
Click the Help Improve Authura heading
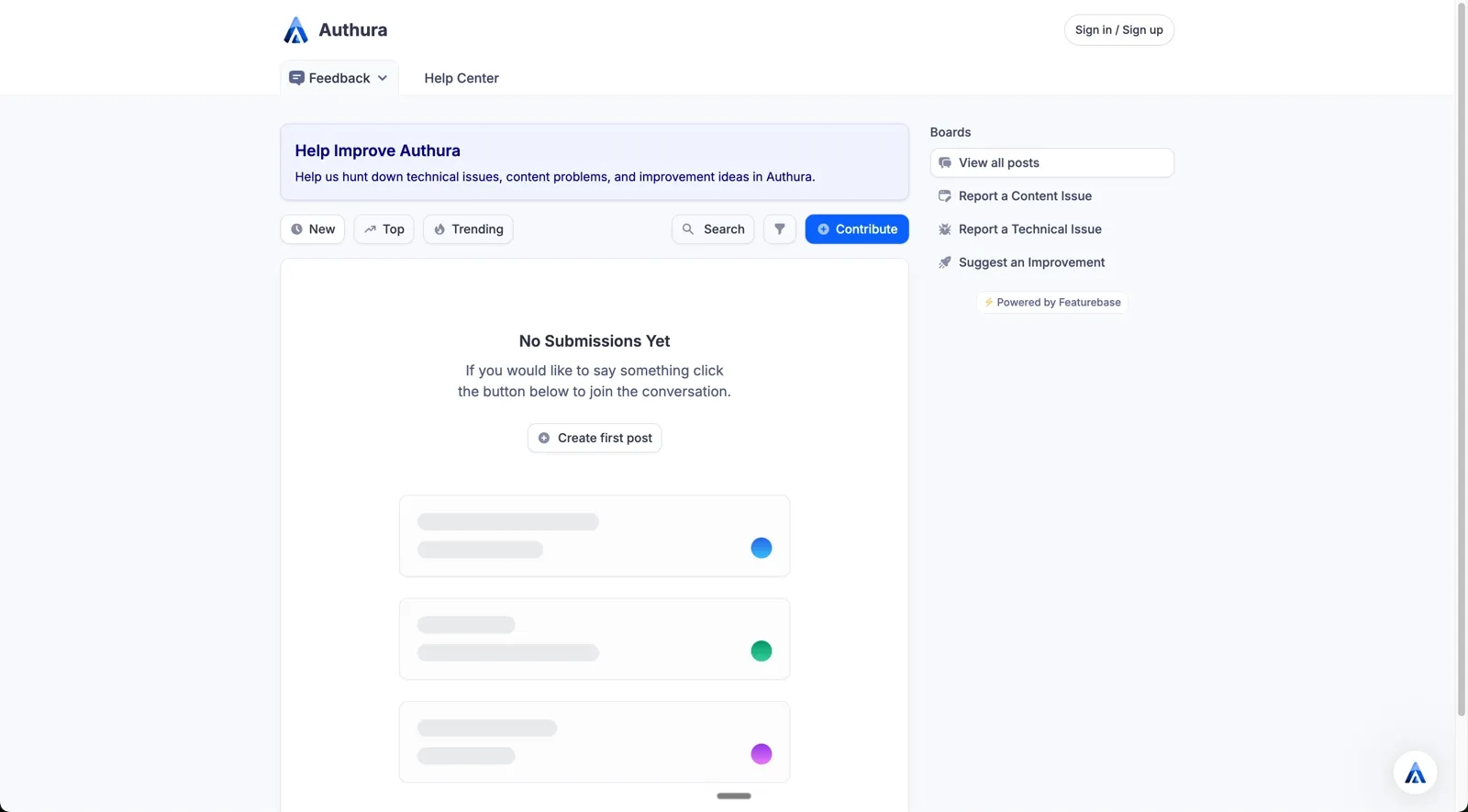[x=378, y=150]
